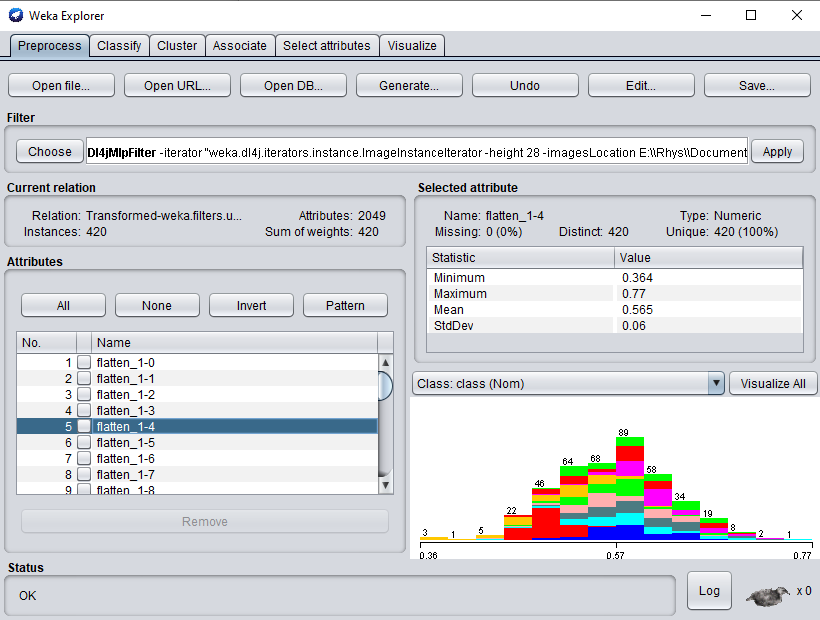Open the Visualize tab

pos(412,45)
